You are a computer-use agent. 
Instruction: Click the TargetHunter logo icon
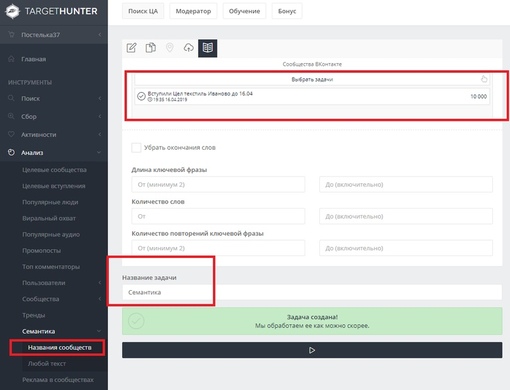[12, 11]
